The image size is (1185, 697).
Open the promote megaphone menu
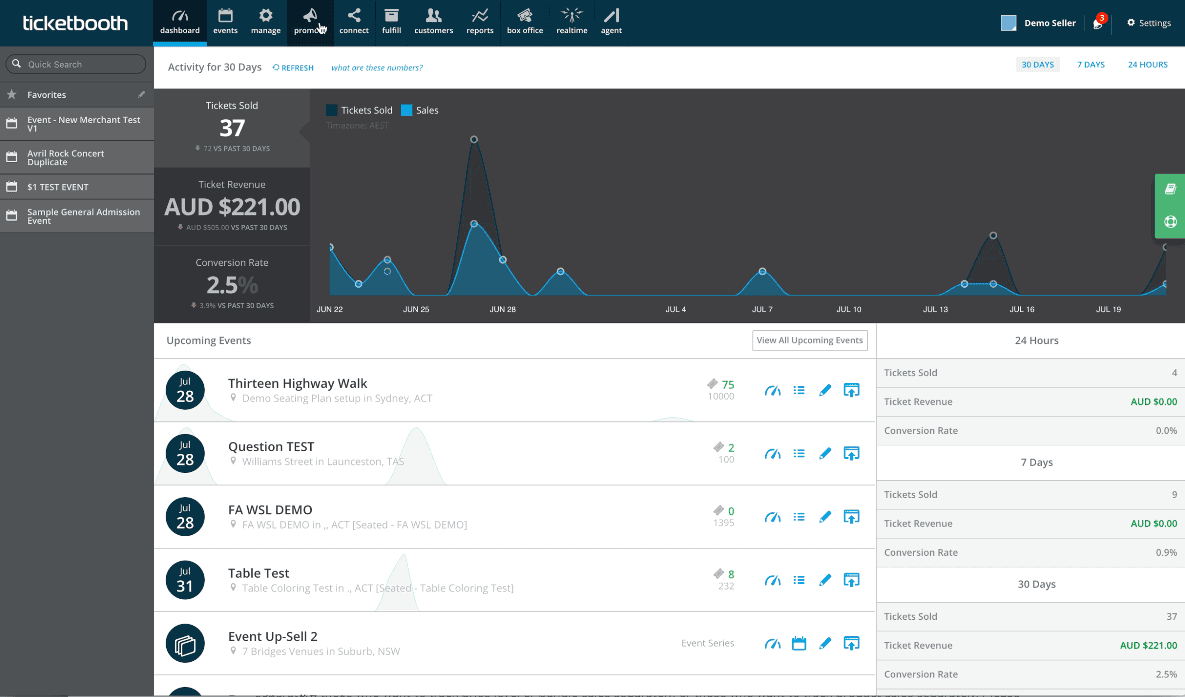tap(309, 21)
